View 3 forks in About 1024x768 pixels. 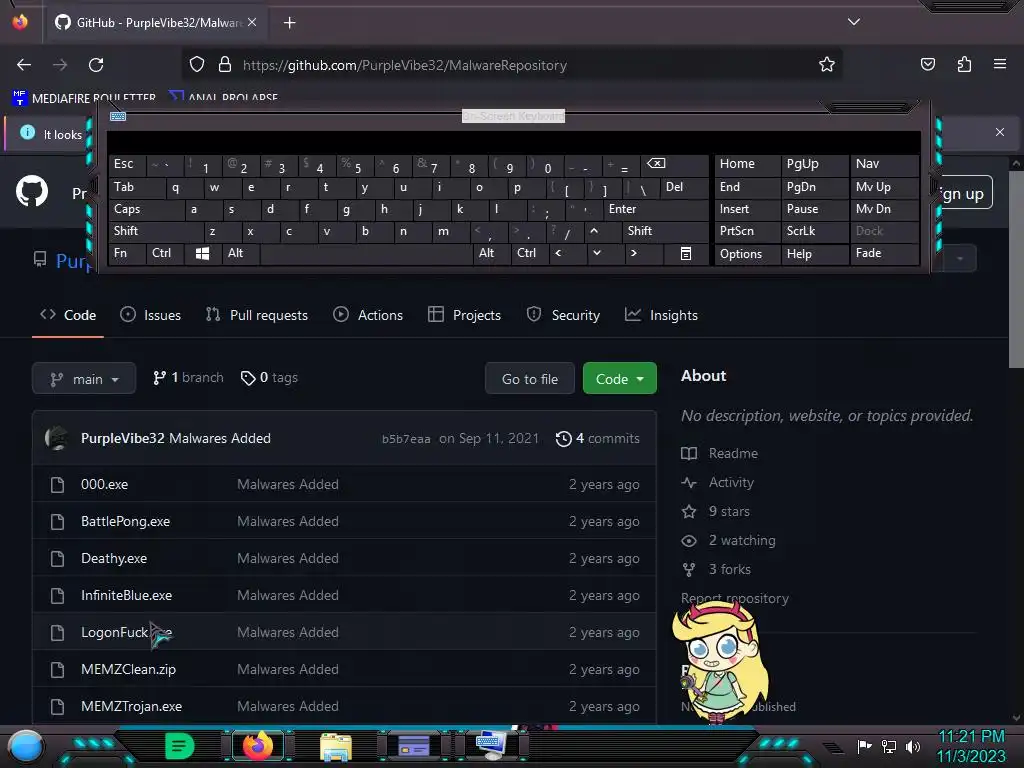point(716,569)
